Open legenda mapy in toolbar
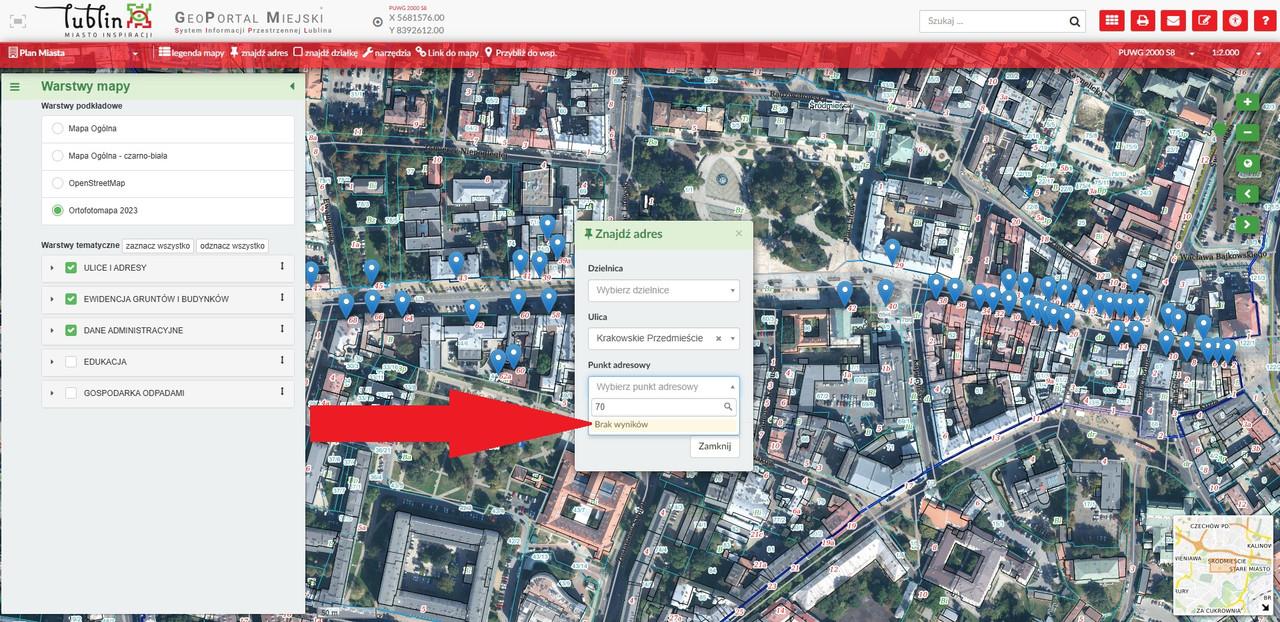The width and height of the screenshot is (1280, 622). tap(191, 52)
